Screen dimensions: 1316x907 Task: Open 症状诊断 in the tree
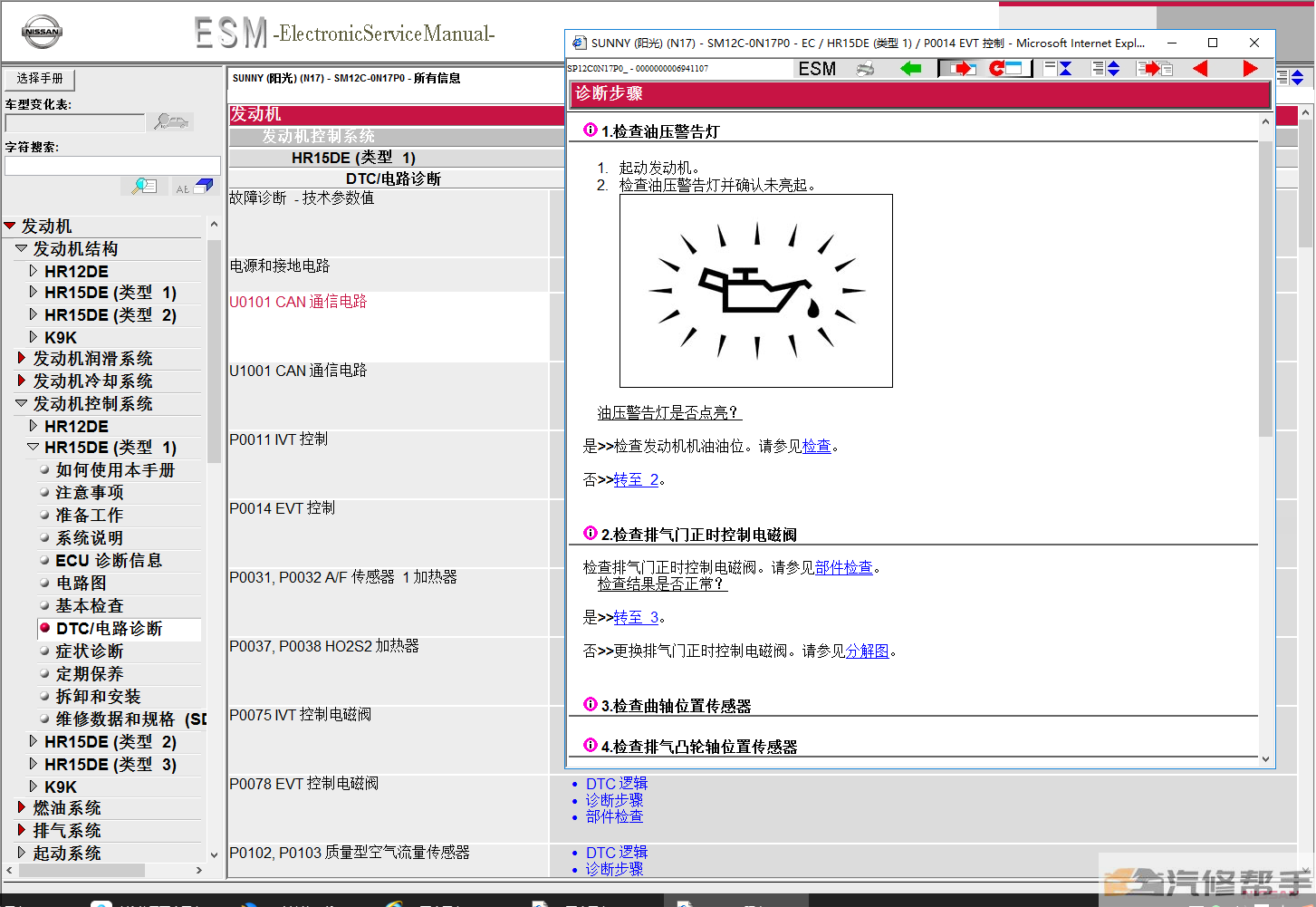90,651
